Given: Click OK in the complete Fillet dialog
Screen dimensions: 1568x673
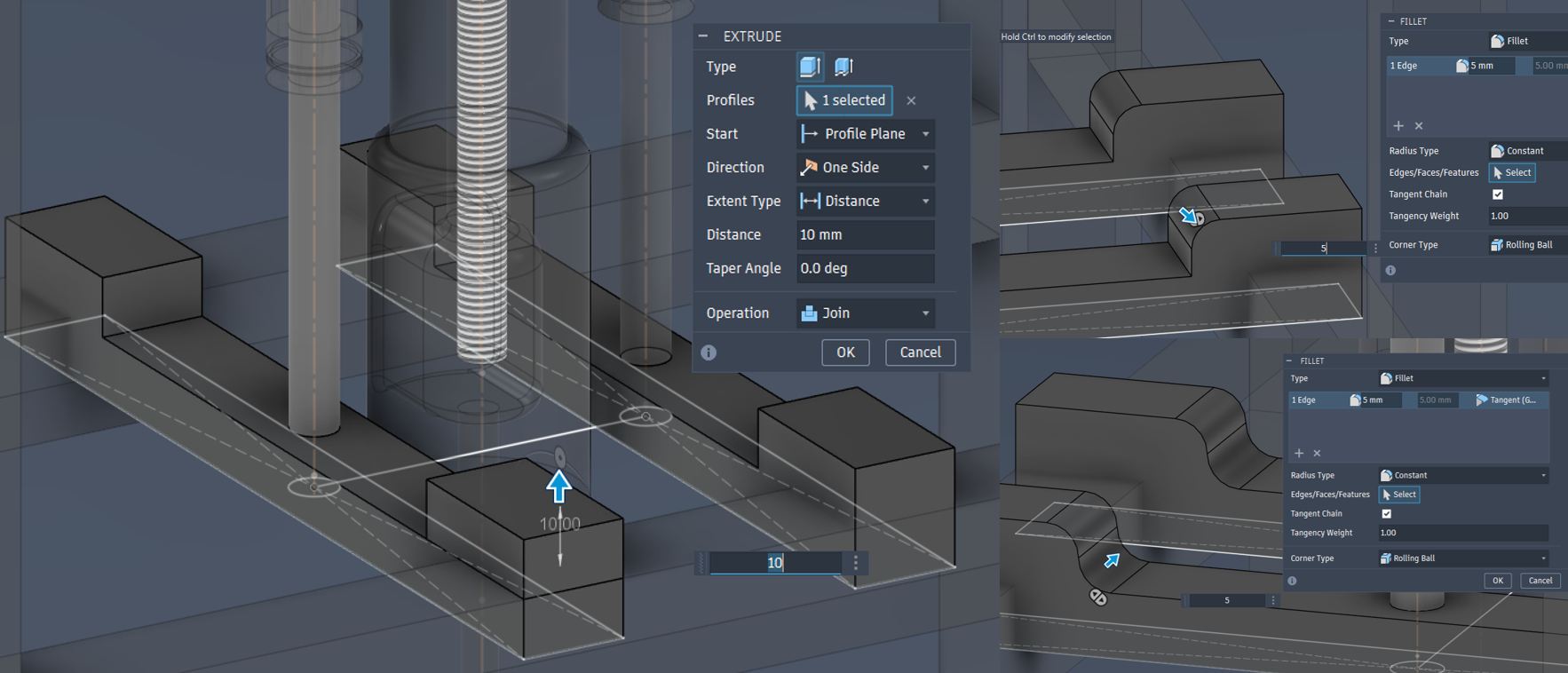Looking at the screenshot, I should [x=1498, y=581].
